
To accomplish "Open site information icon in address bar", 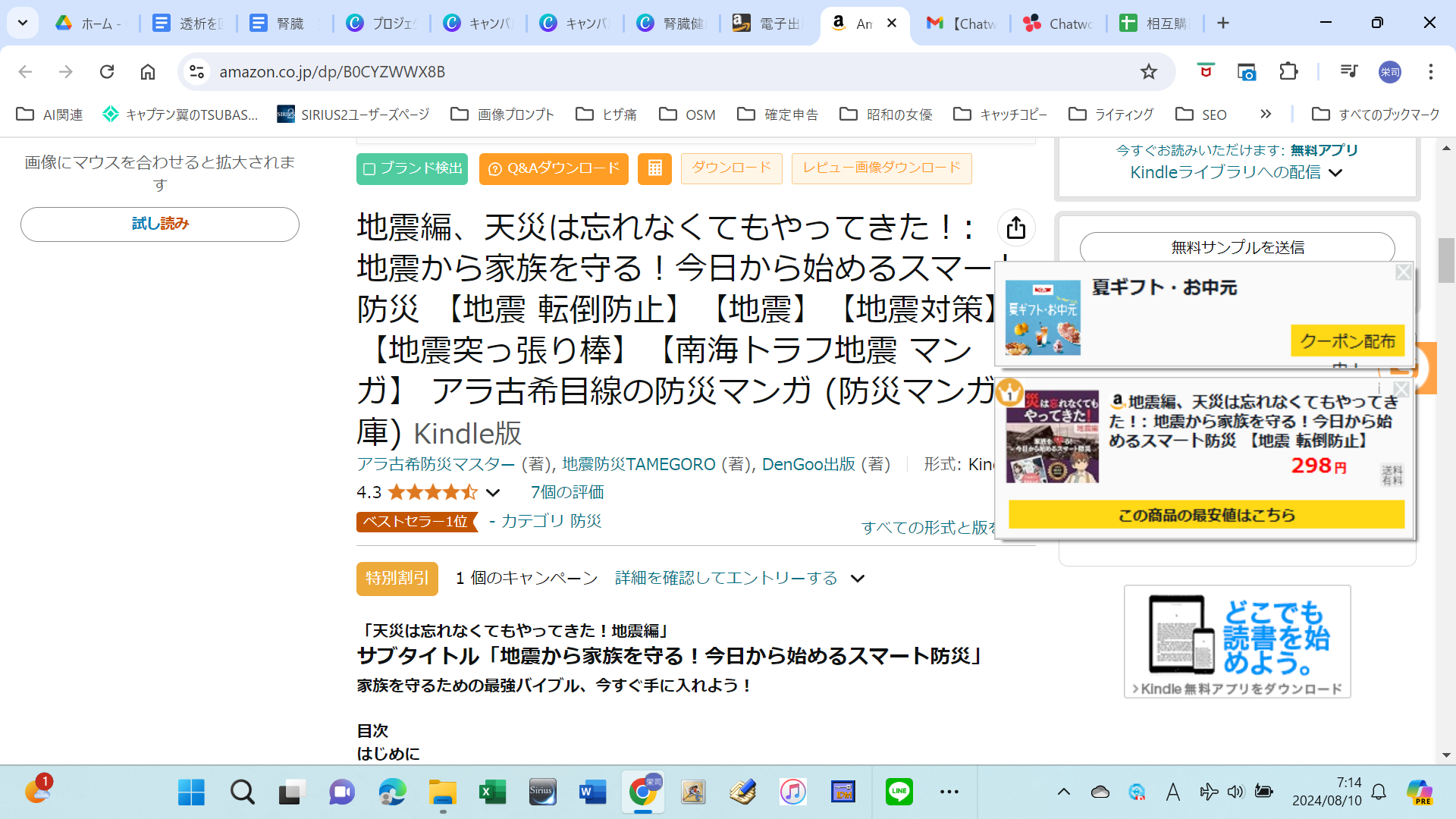I will click(x=197, y=71).
